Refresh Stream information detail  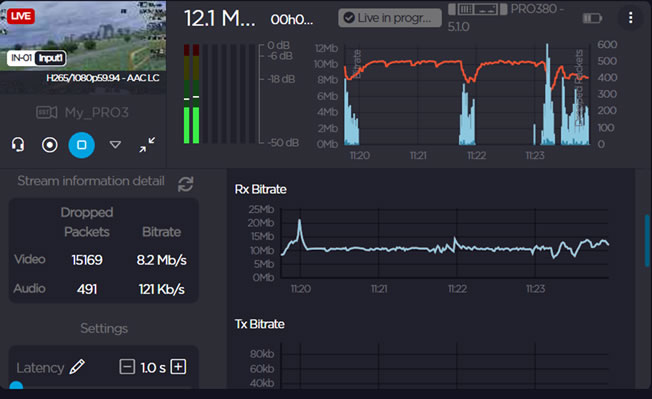[185, 184]
